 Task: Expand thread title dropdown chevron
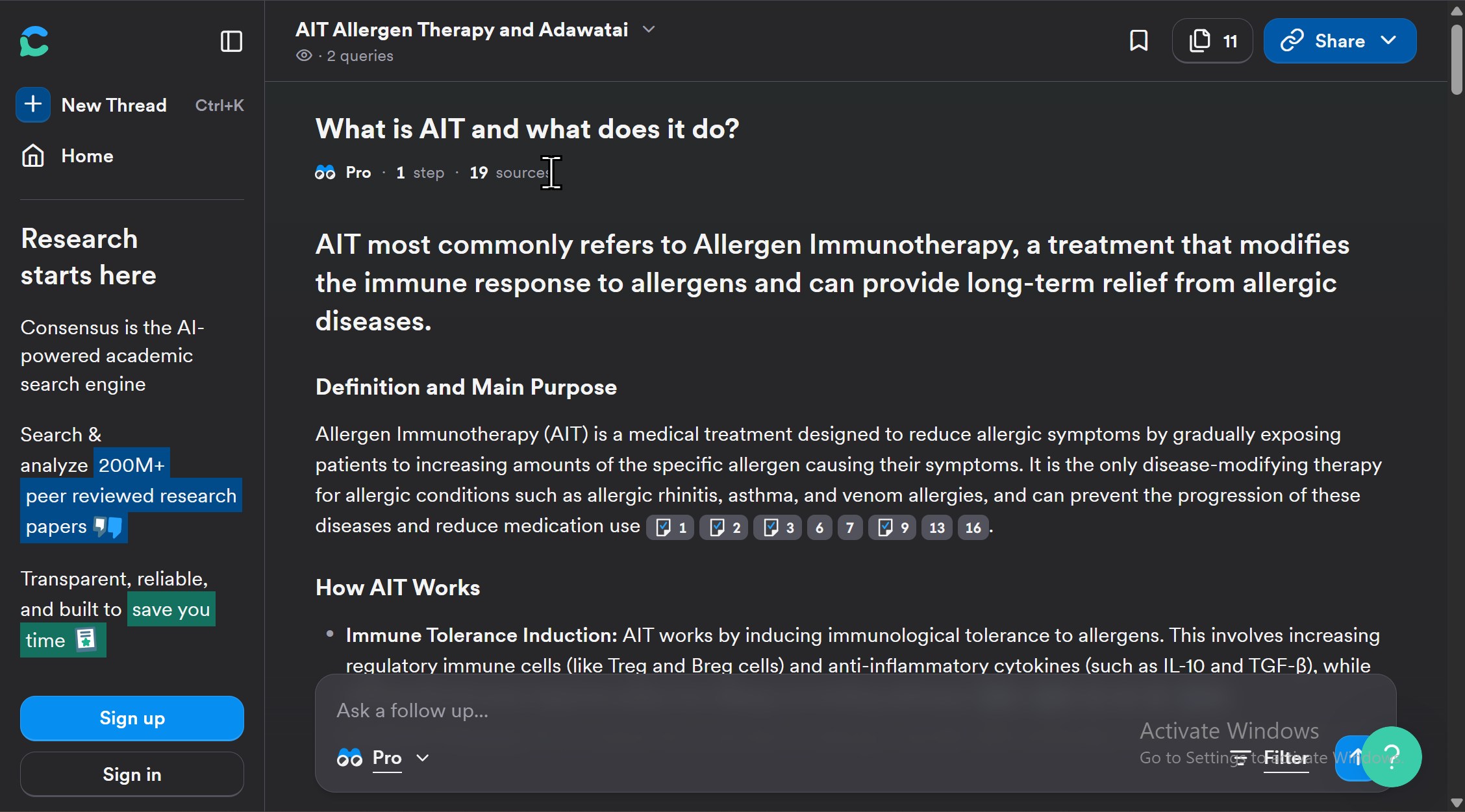648,29
